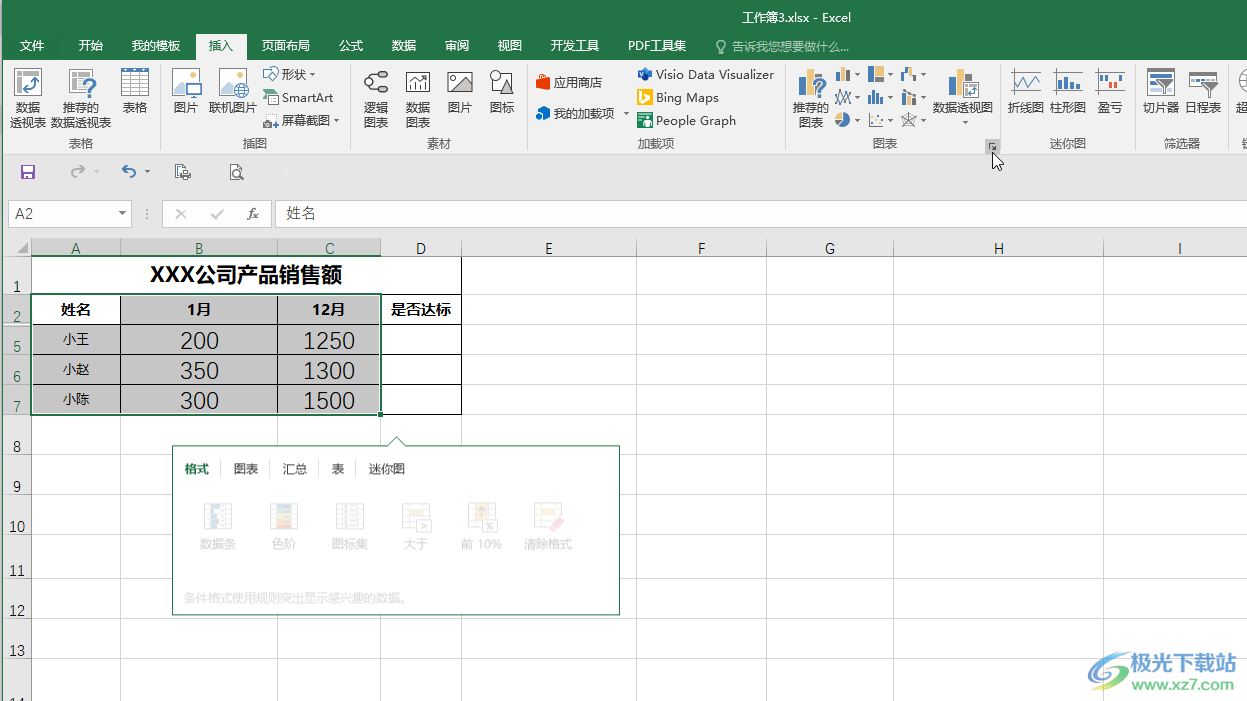1247x701 pixels.
Task: Select the 迷你图 tab in Quick Analysis
Action: [387, 469]
